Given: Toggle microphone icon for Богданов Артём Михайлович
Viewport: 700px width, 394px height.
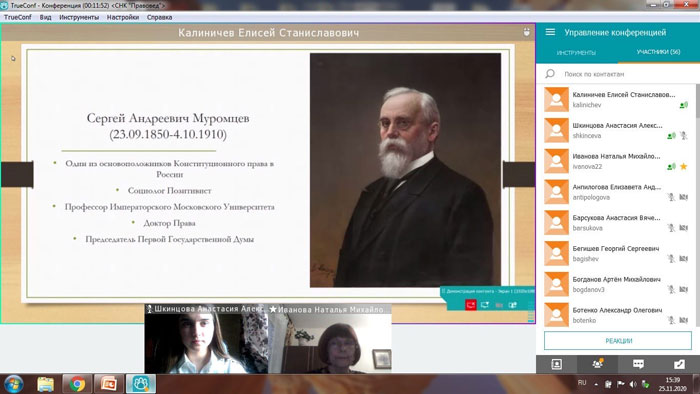Looking at the screenshot, I should [671, 289].
